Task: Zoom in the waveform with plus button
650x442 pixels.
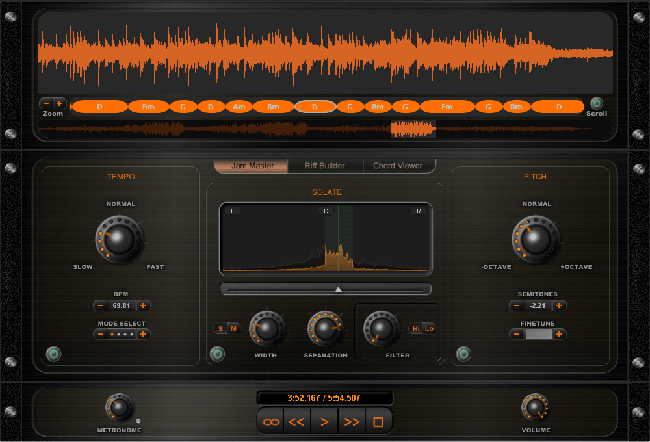Action: pyautogui.click(x=59, y=104)
